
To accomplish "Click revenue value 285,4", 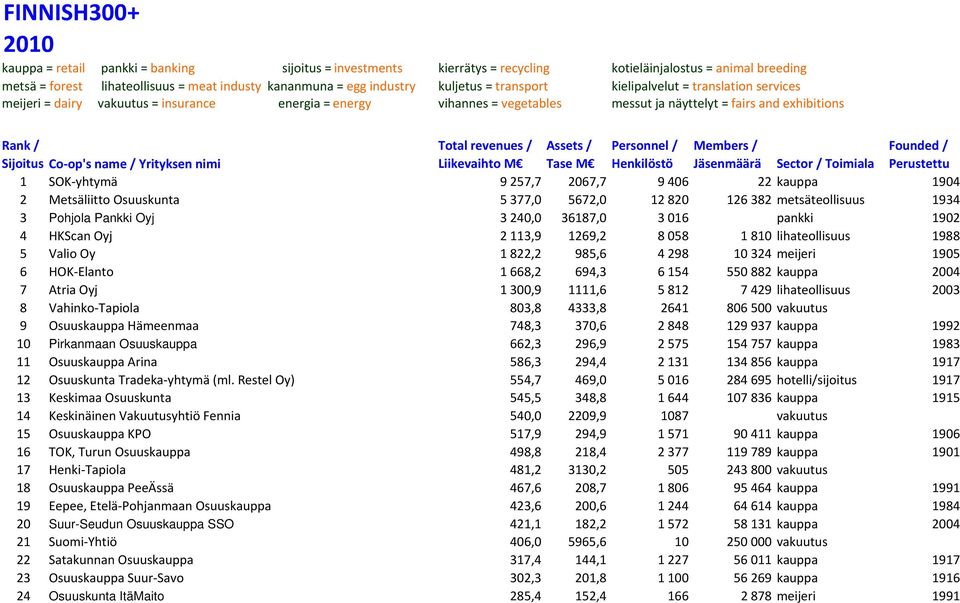I will (x=525, y=596).
